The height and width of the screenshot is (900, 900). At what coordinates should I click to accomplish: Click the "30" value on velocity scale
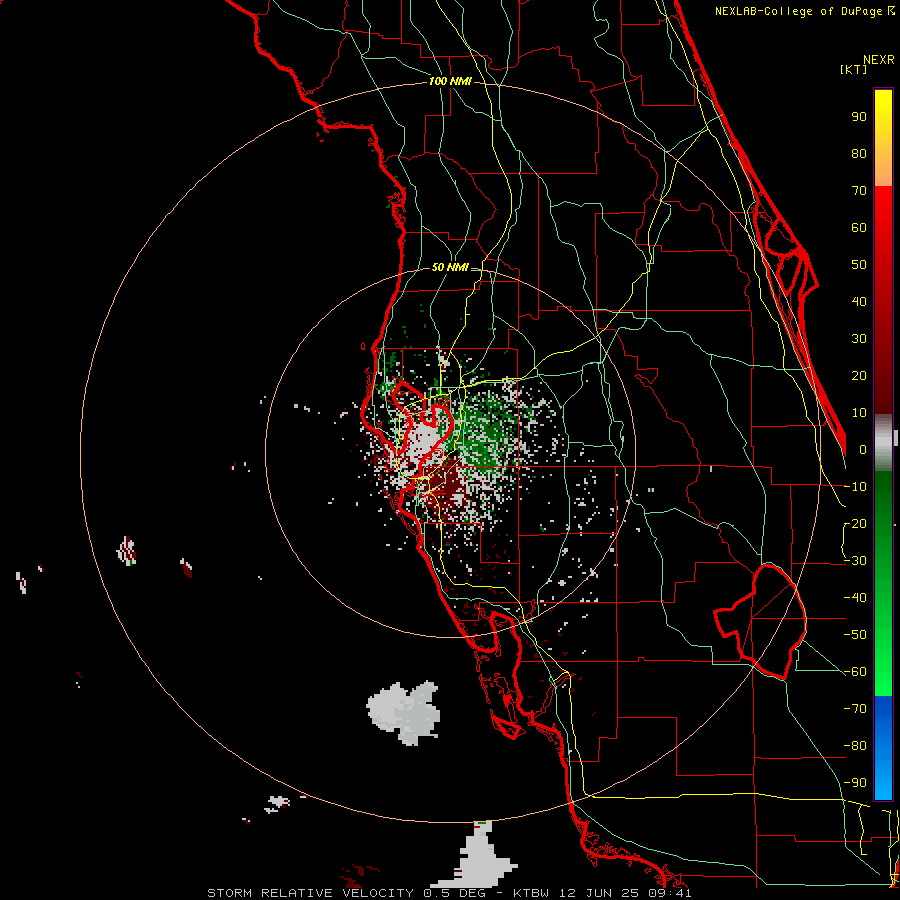coord(859,339)
